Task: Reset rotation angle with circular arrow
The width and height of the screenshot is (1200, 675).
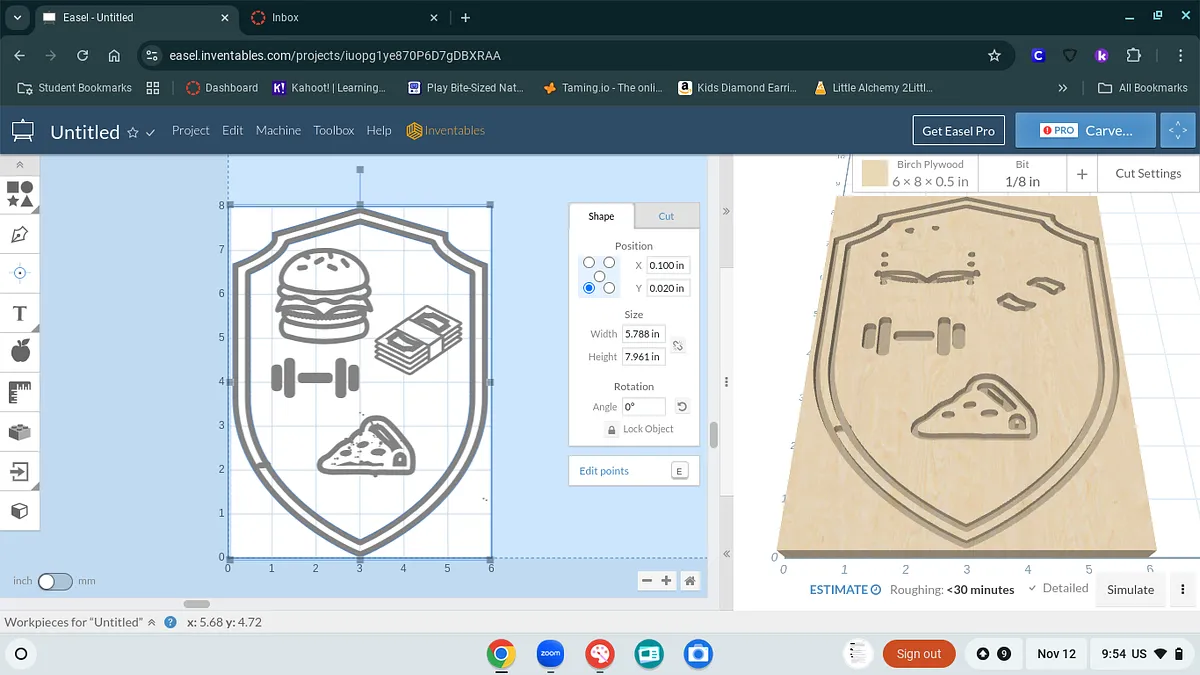Action: click(x=682, y=407)
